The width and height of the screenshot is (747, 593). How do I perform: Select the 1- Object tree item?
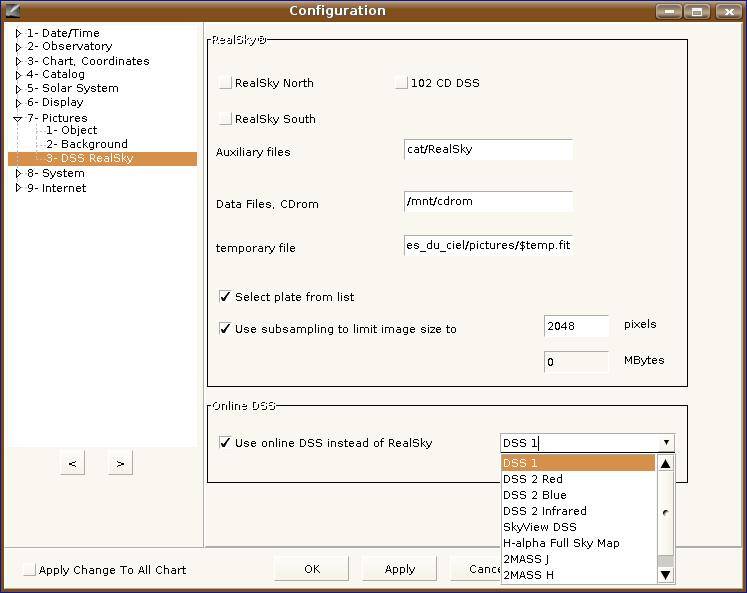click(x=71, y=130)
